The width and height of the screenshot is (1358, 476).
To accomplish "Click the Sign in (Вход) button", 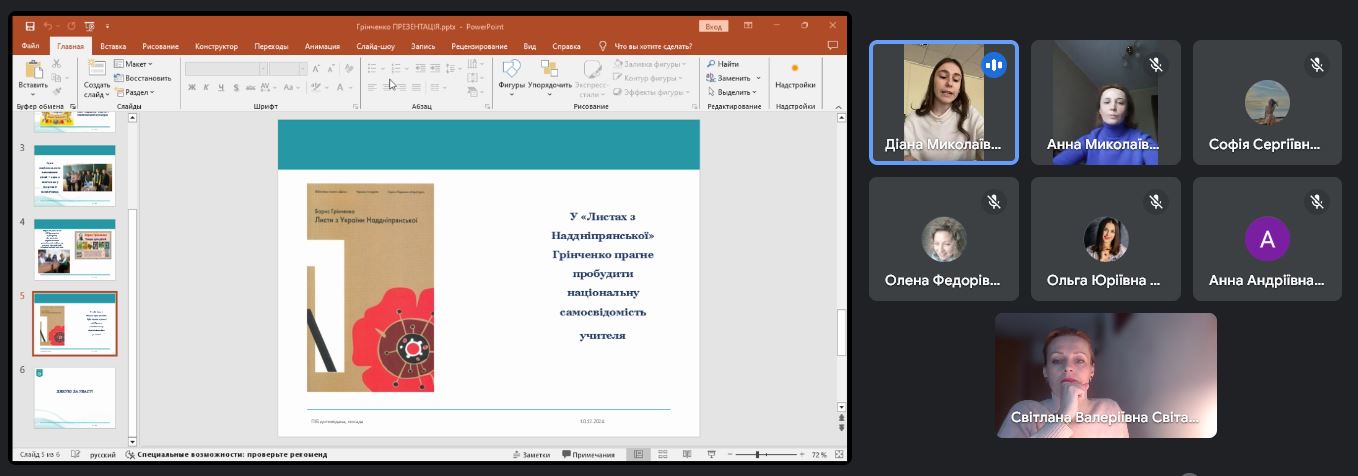I will (714, 26).
